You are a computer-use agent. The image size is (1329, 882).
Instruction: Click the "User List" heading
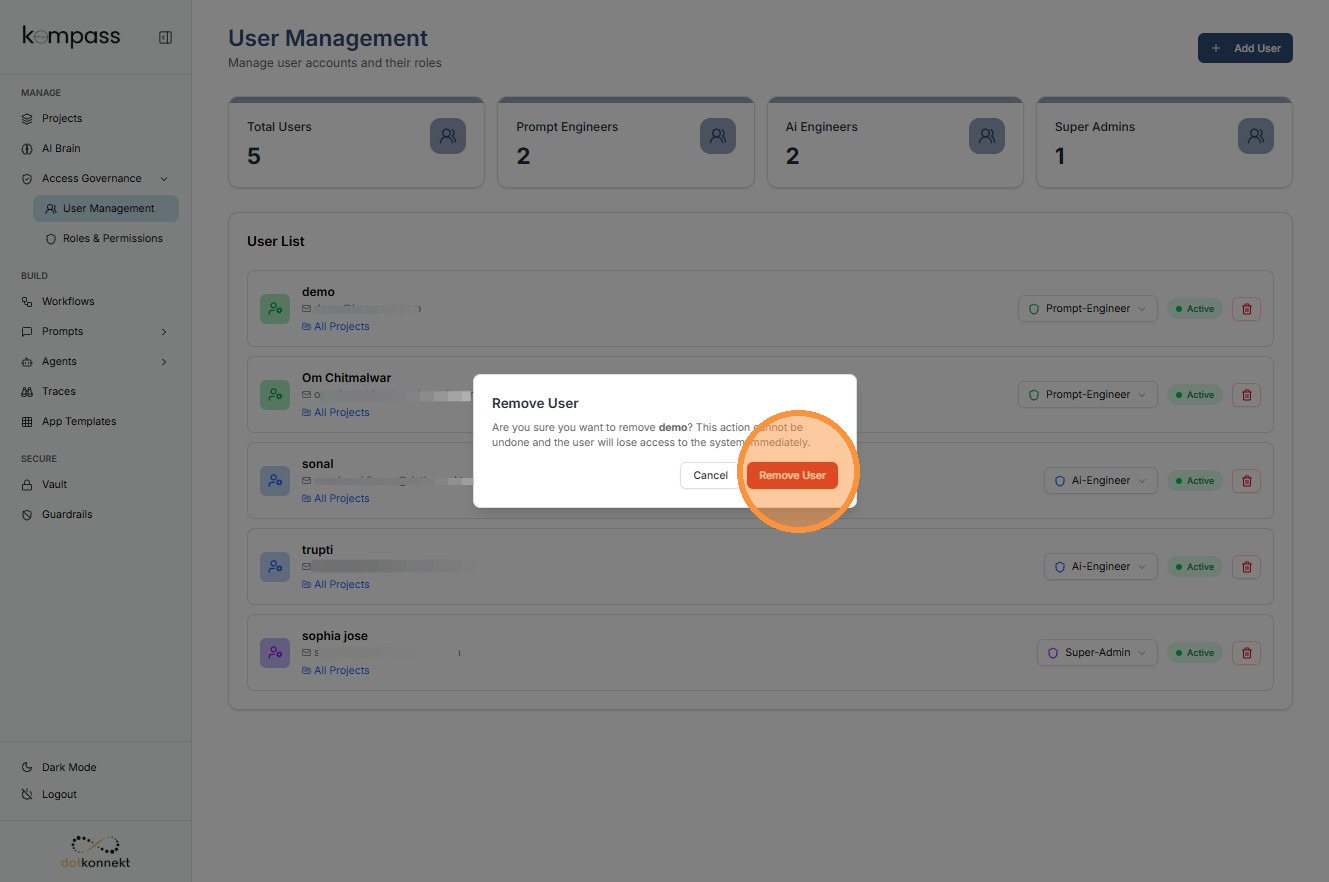[x=276, y=241]
